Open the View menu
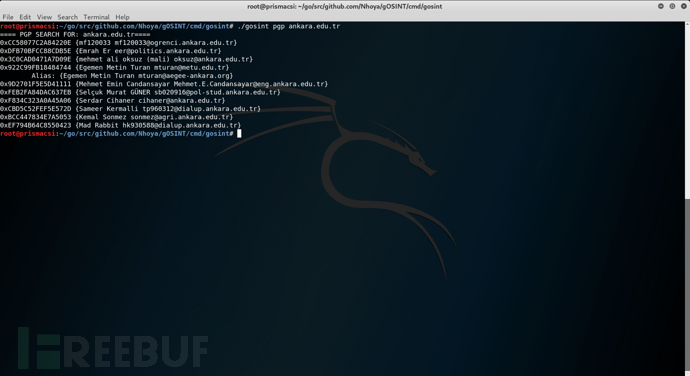The width and height of the screenshot is (690, 376). (x=44, y=17)
